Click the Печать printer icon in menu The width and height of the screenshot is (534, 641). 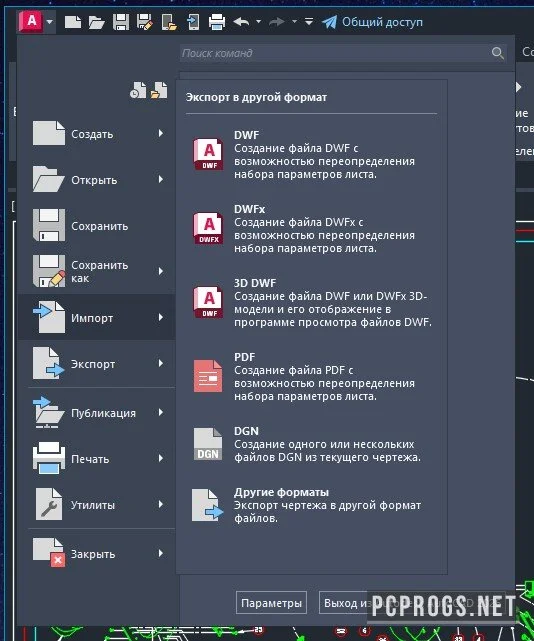(x=49, y=458)
